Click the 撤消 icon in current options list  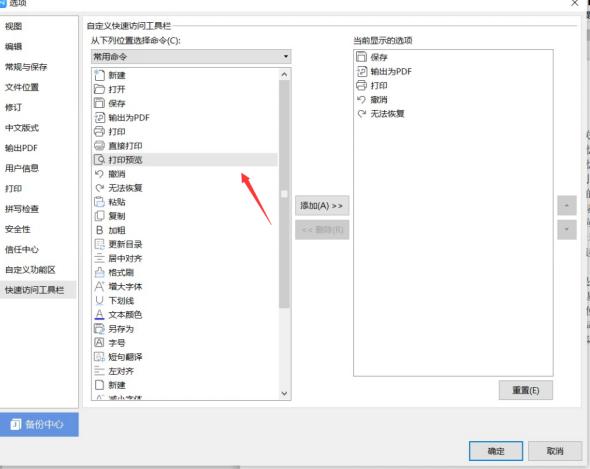[x=361, y=99]
